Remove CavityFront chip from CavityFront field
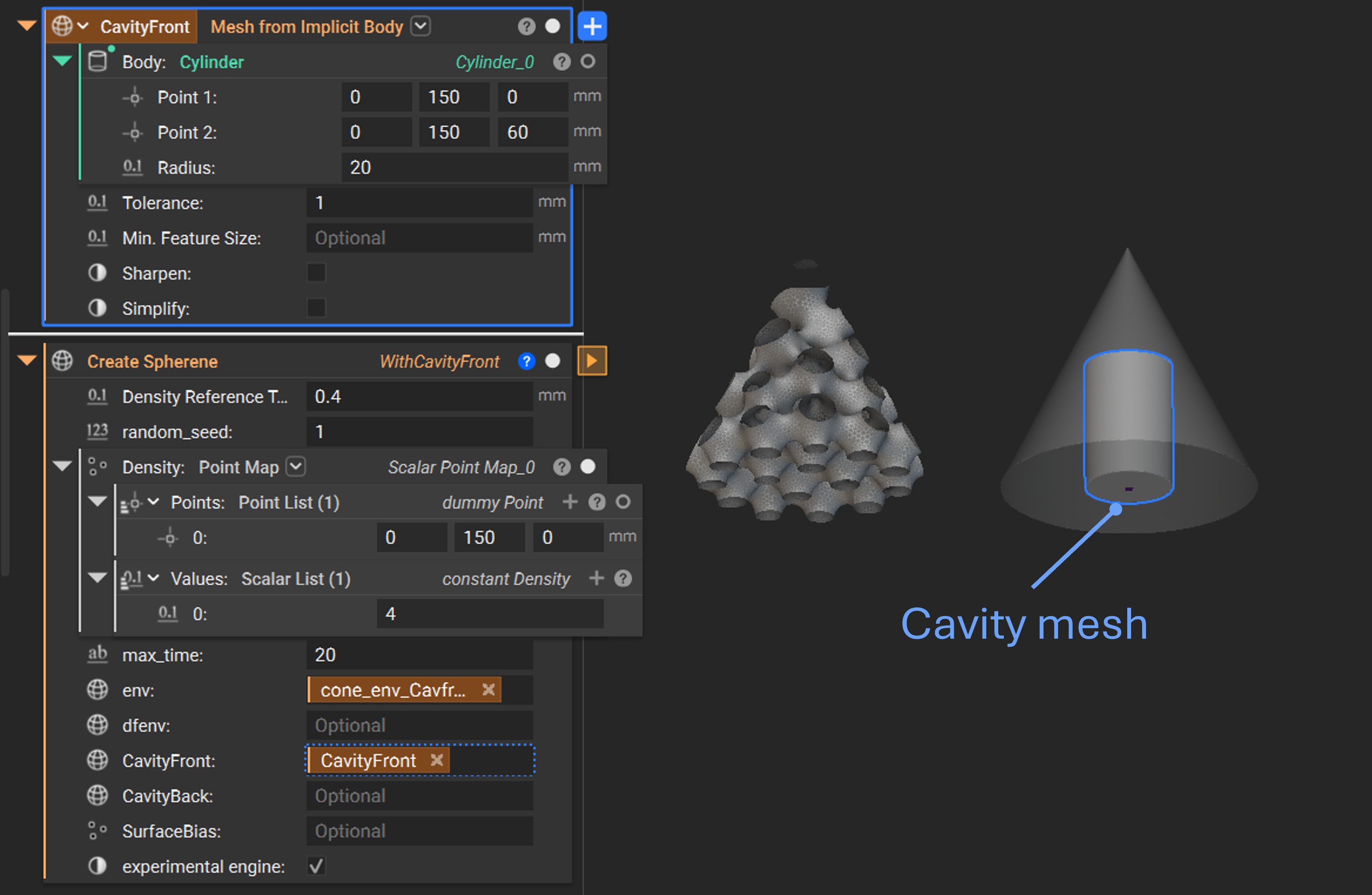 (437, 760)
